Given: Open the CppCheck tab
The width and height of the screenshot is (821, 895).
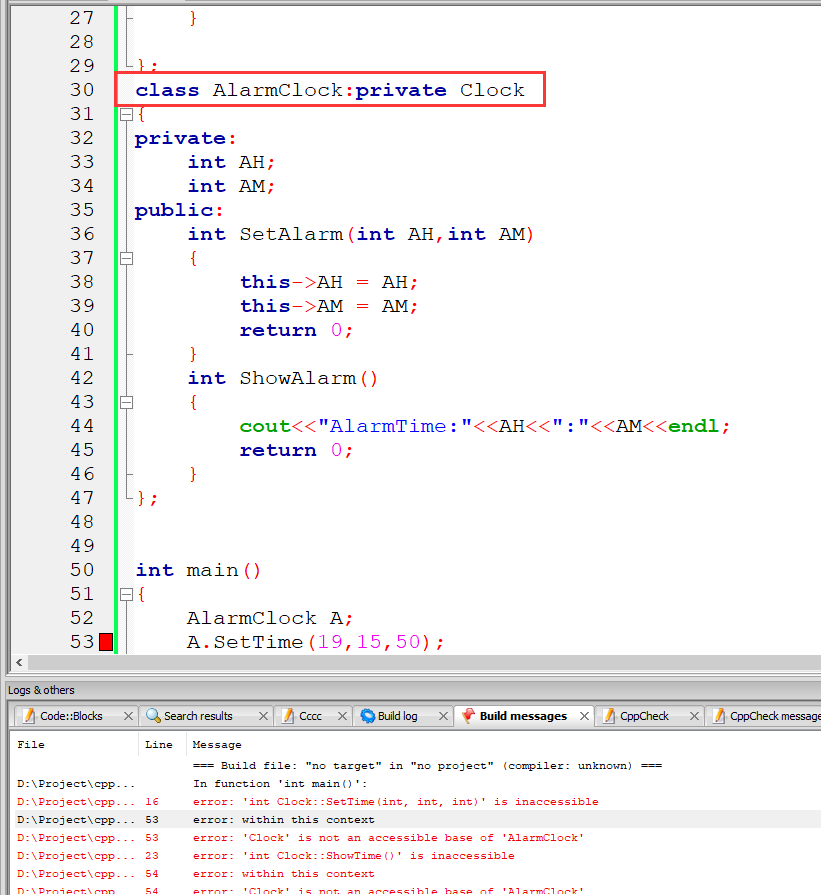Looking at the screenshot, I should point(644,716).
